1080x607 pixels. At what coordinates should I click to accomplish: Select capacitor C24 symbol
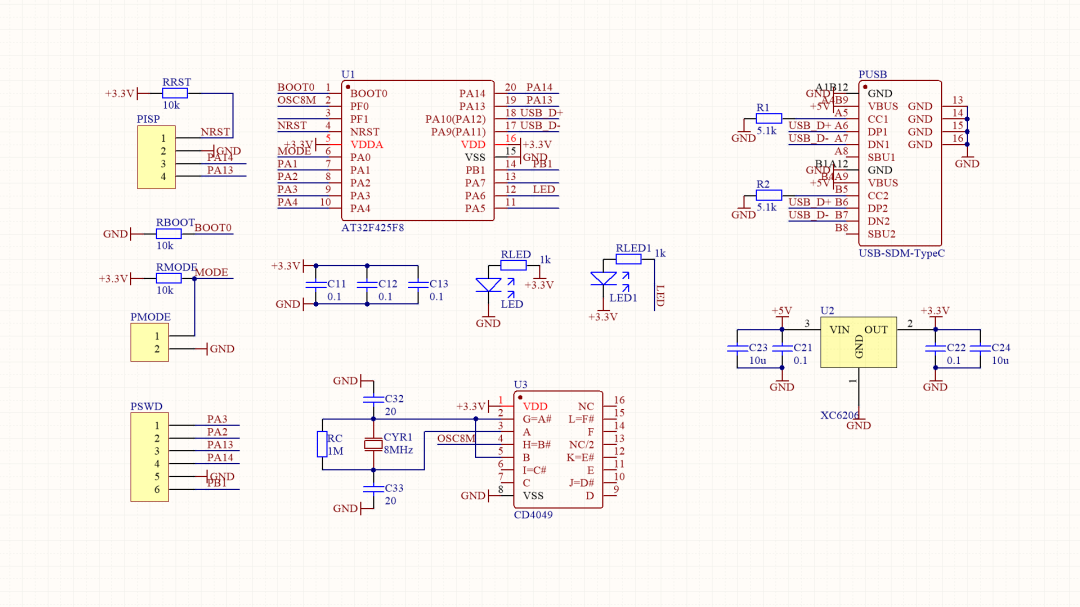click(980, 349)
